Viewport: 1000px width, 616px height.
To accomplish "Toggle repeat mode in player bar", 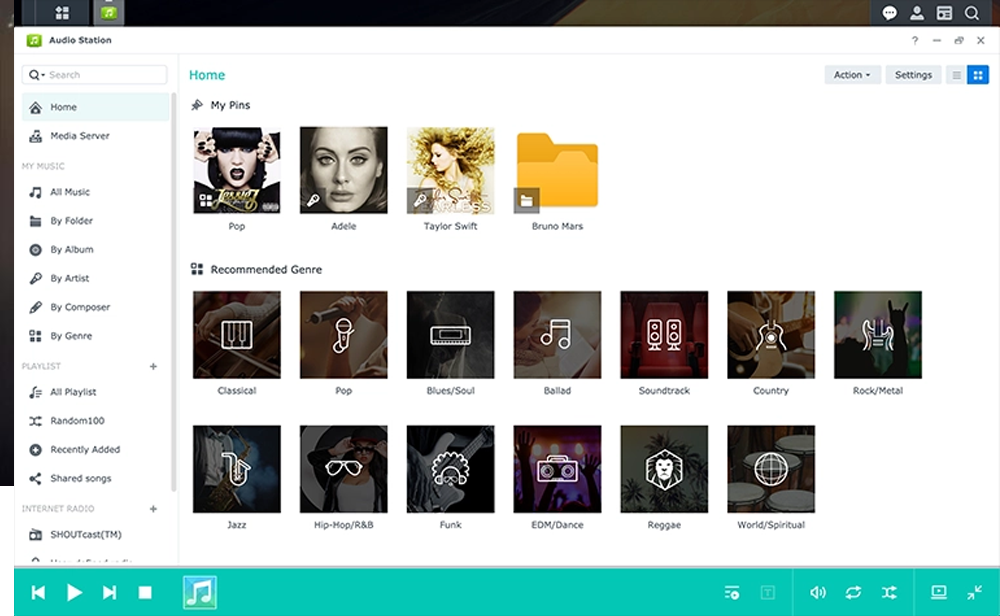I will pyautogui.click(x=853, y=593).
